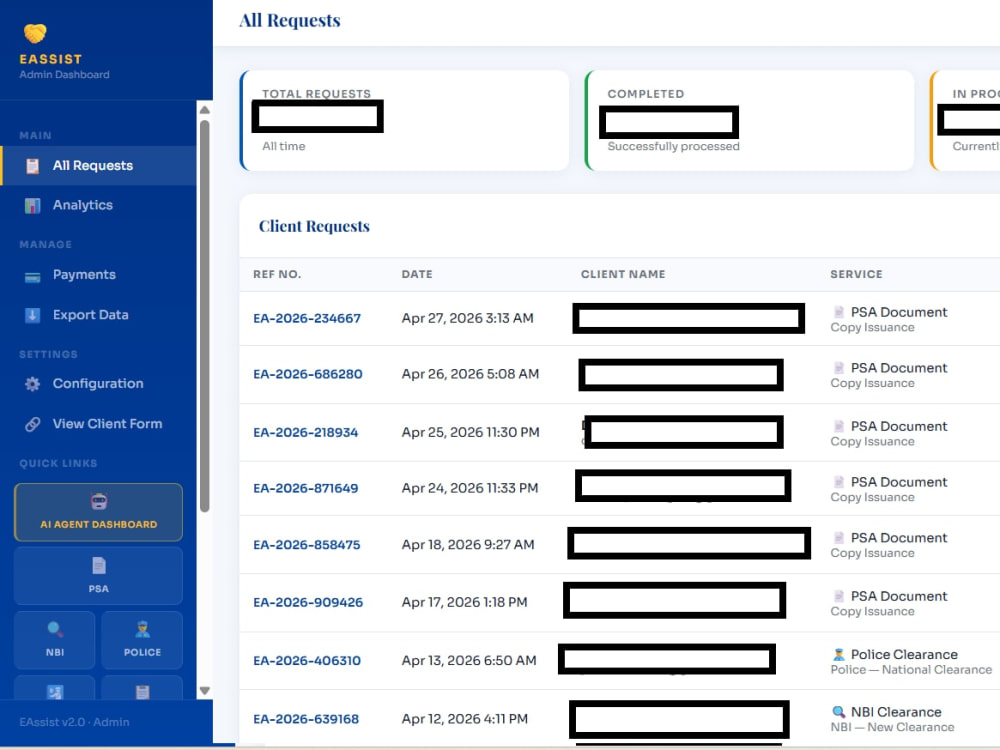The width and height of the screenshot is (1000, 750).
Task: Click the Completed stats card
Action: [x=749, y=121]
